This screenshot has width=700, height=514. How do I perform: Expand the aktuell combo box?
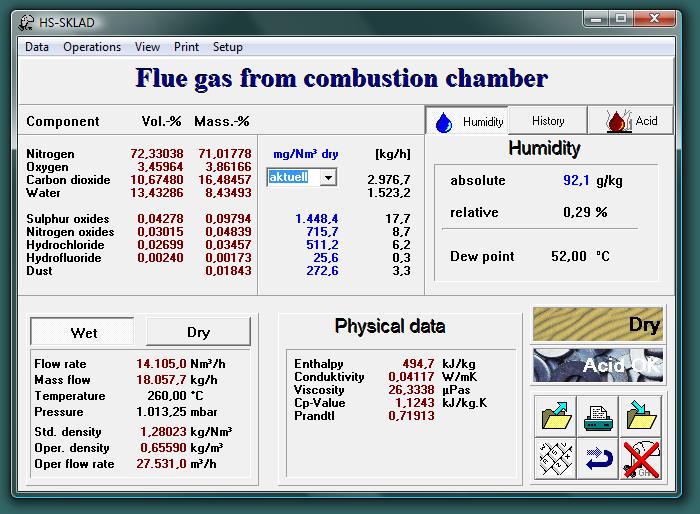[x=327, y=177]
